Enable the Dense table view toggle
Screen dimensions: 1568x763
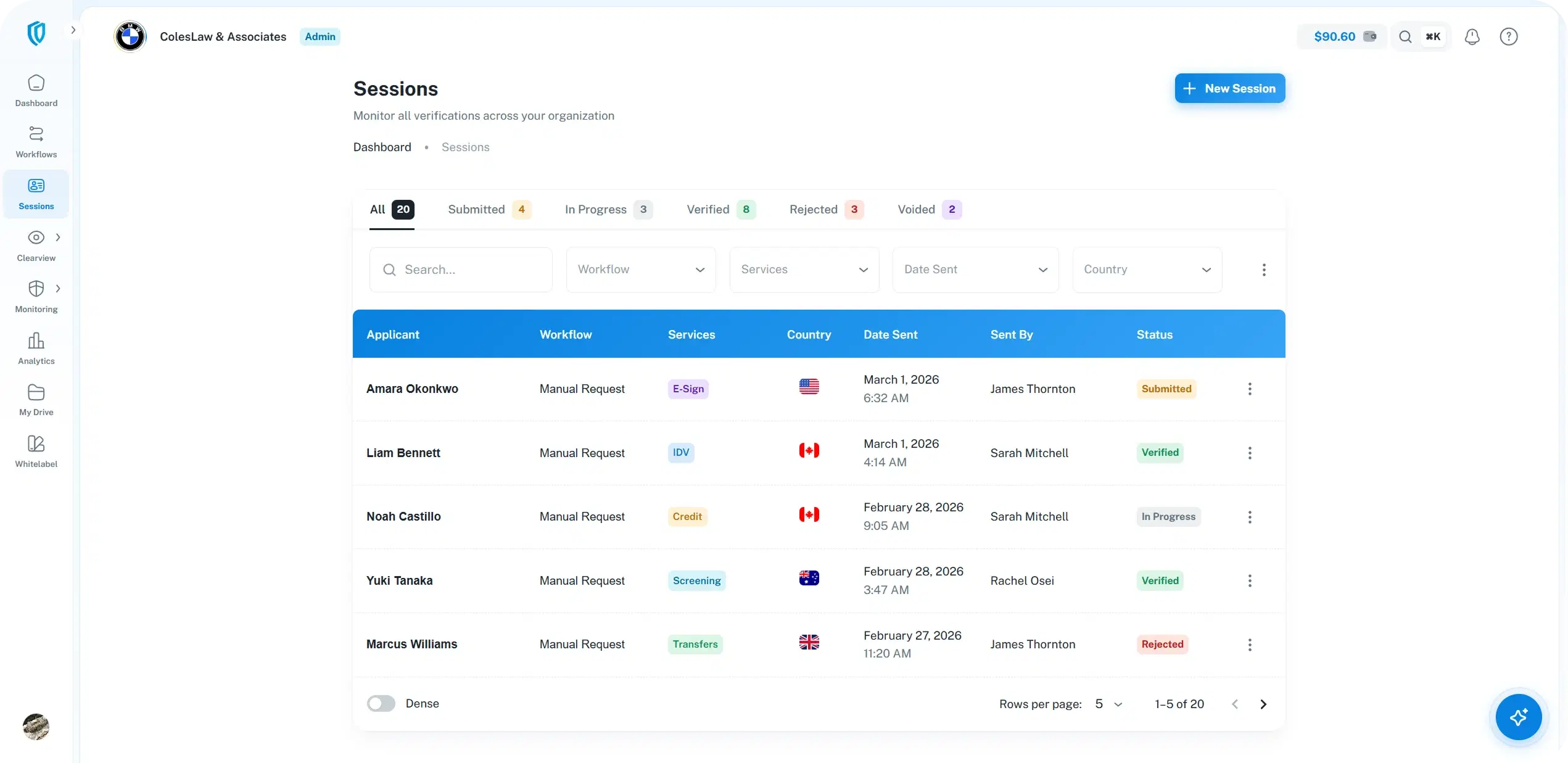pos(381,703)
